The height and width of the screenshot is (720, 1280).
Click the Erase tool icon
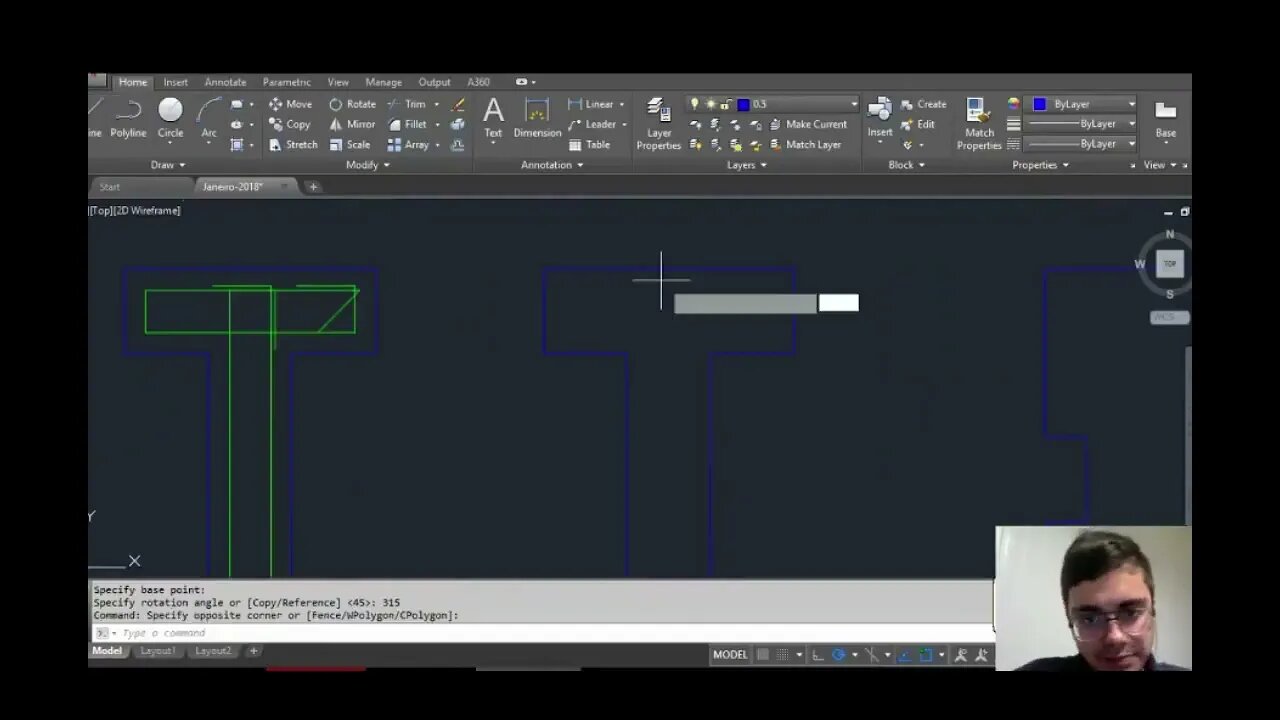(458, 104)
